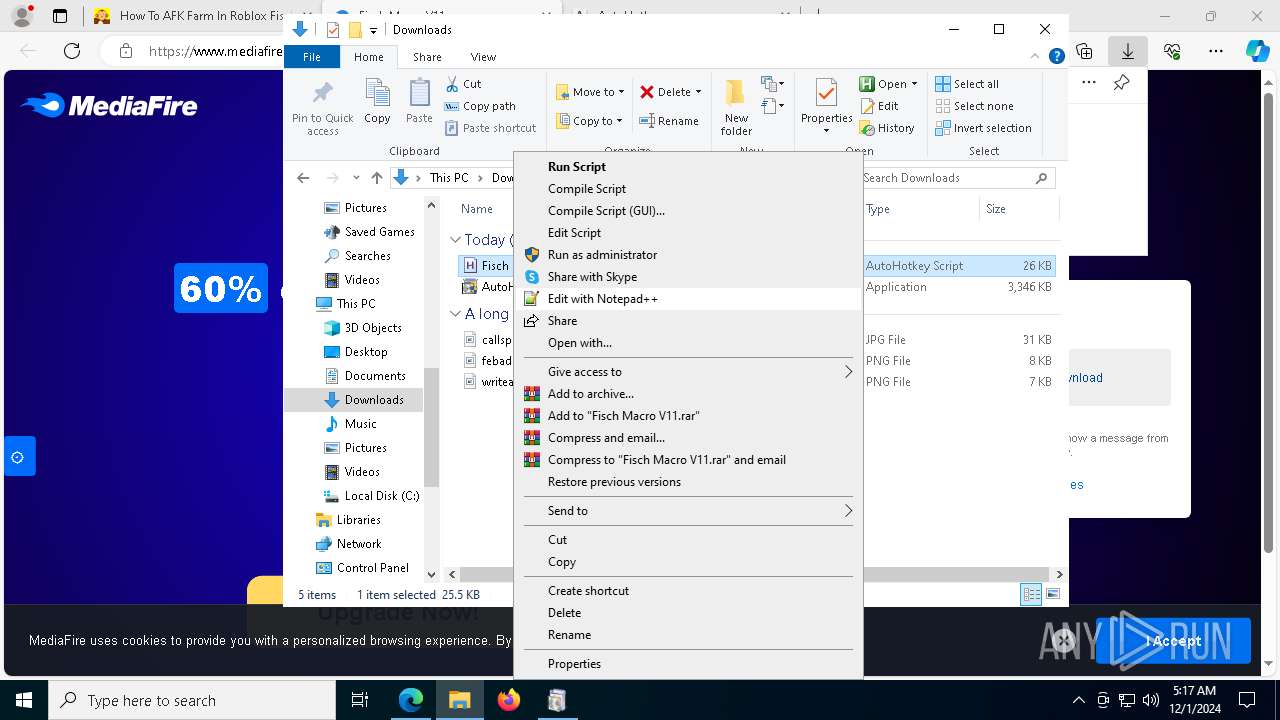Click the MediaFire logo link
The height and width of the screenshot is (720, 1280).
109,105
